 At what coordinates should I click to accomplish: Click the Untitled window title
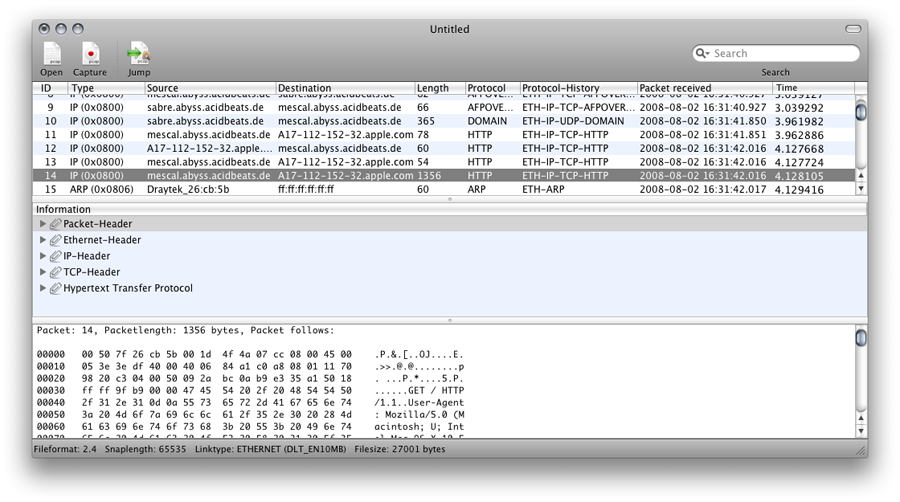point(449,29)
